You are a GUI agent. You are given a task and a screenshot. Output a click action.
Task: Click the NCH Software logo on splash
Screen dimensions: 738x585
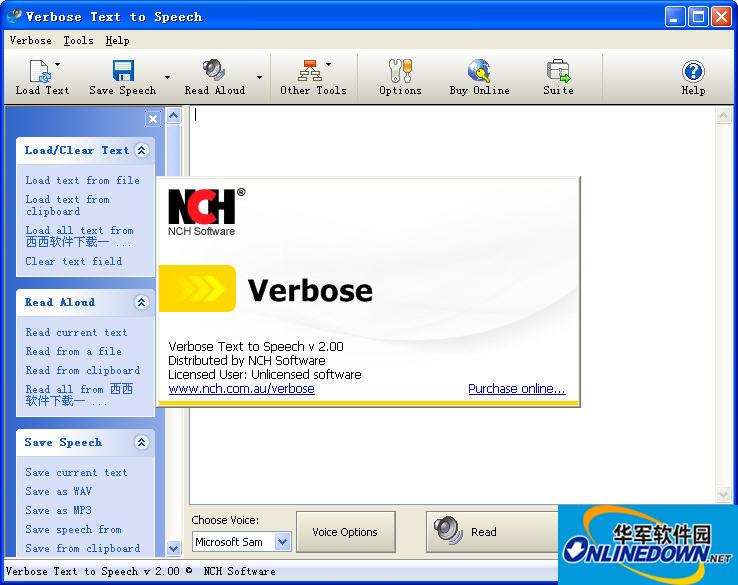[x=206, y=212]
